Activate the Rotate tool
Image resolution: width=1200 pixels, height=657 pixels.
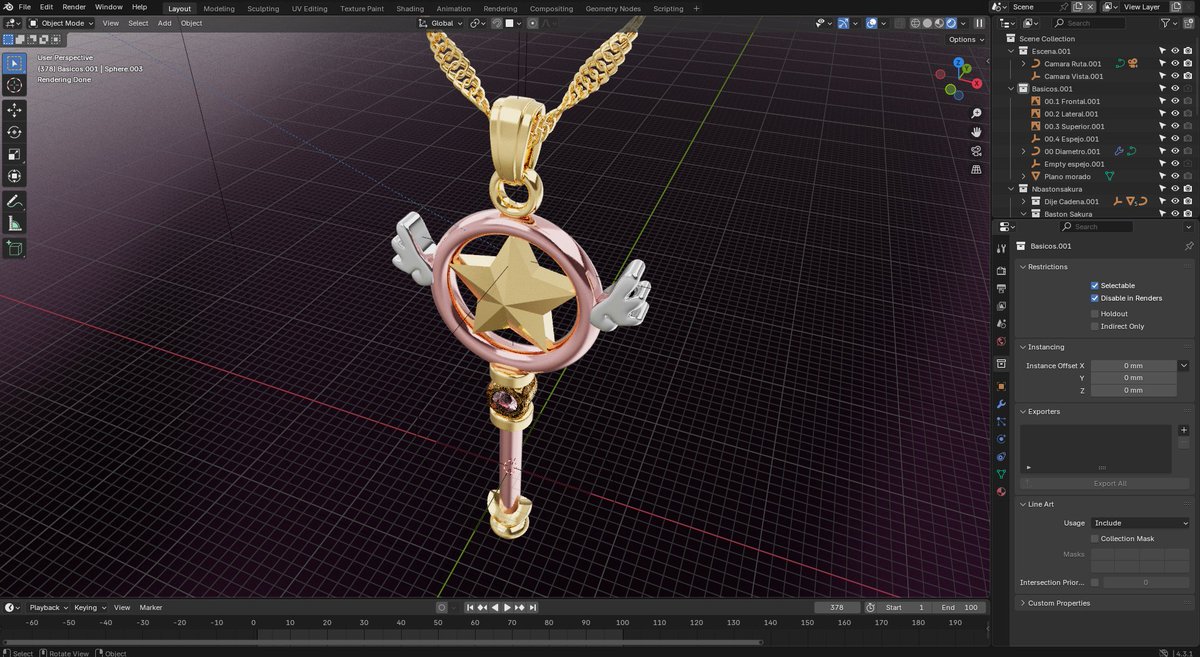[15, 132]
